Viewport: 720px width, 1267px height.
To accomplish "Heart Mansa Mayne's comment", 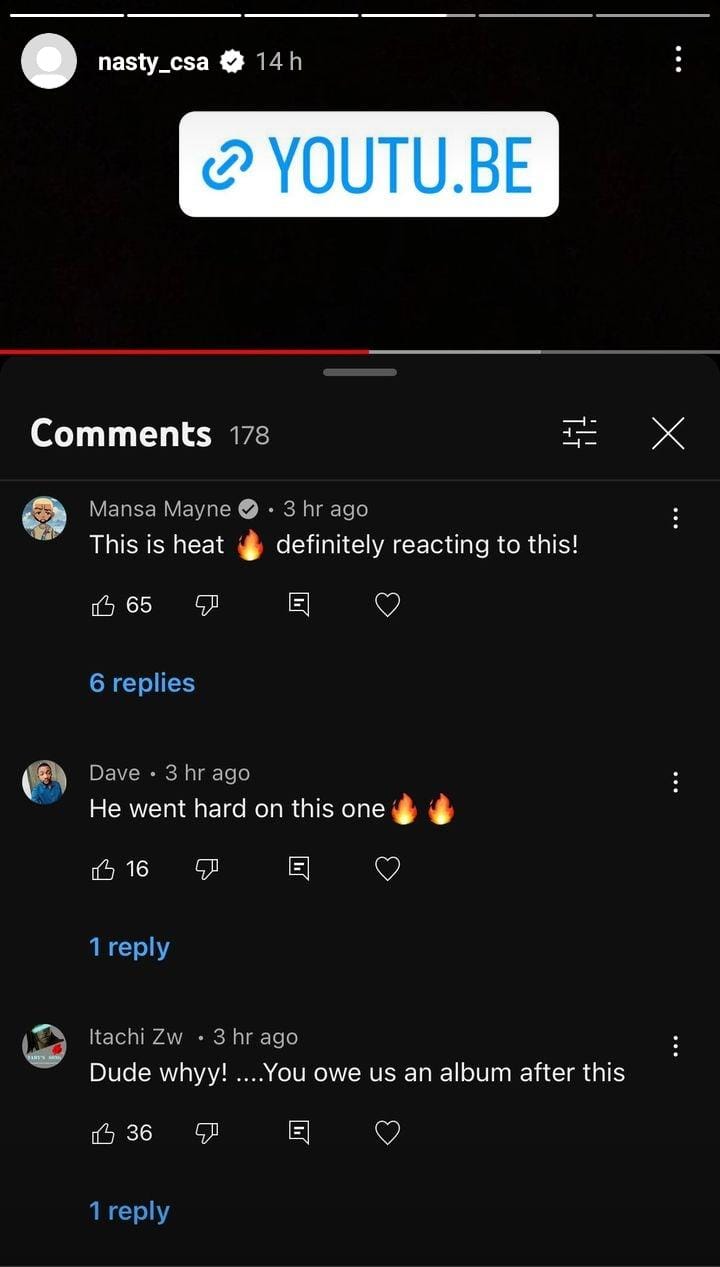I will (x=387, y=605).
